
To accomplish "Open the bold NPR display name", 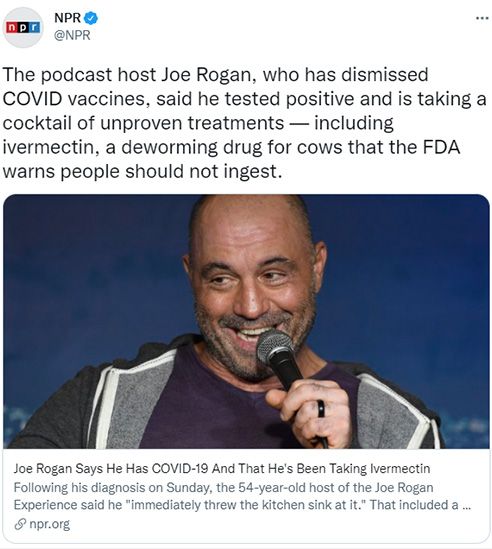I will coord(67,18).
